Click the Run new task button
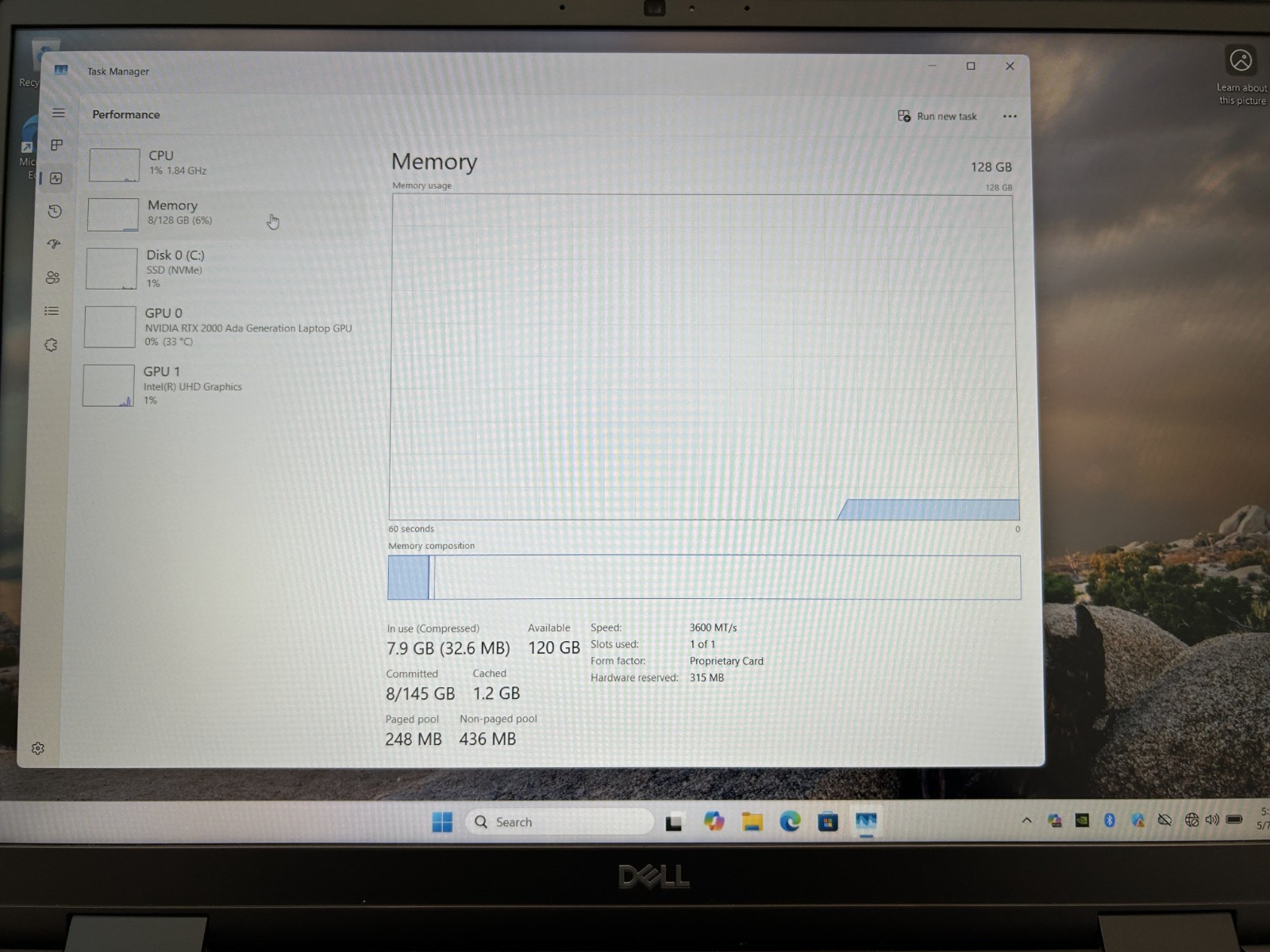The image size is (1270, 952). click(x=937, y=116)
